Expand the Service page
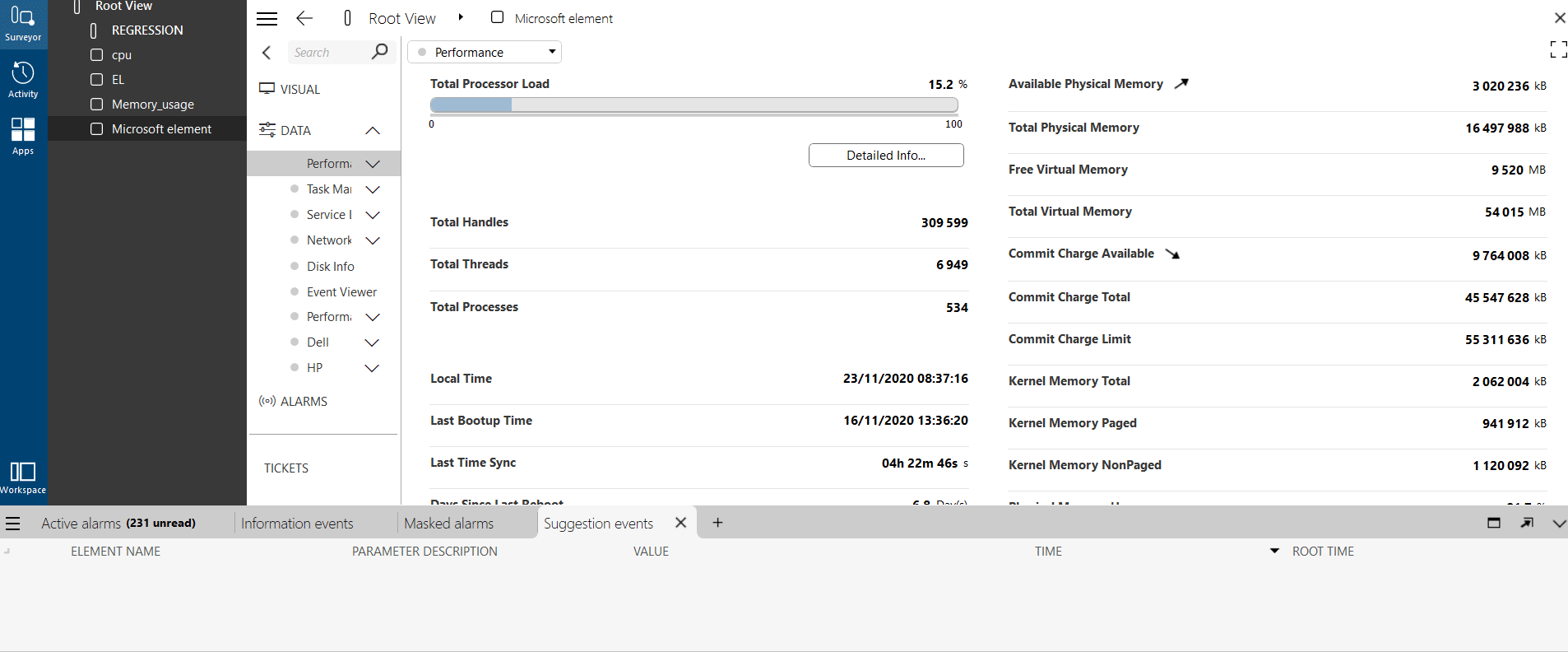1568x652 pixels. [x=373, y=215]
